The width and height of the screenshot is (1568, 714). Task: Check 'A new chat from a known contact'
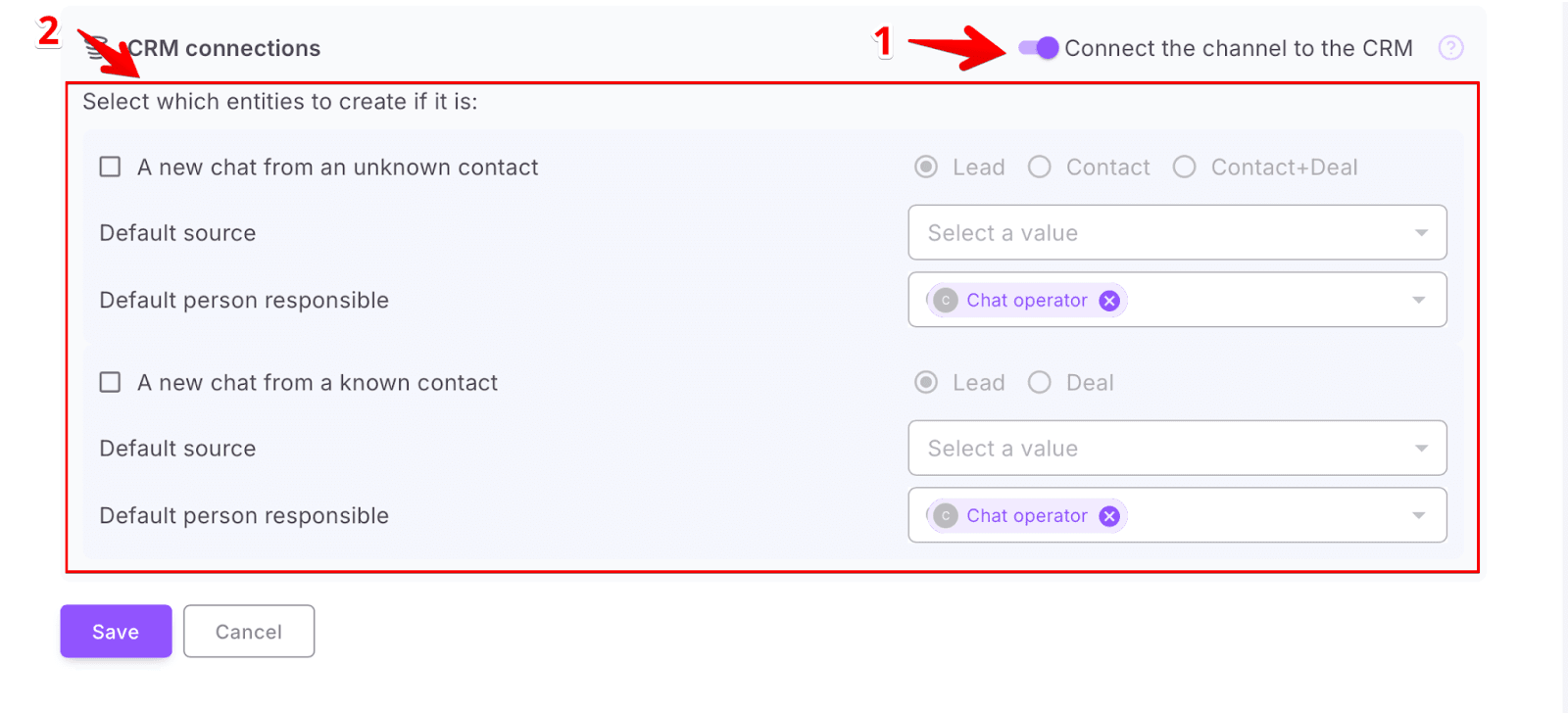pyautogui.click(x=111, y=383)
